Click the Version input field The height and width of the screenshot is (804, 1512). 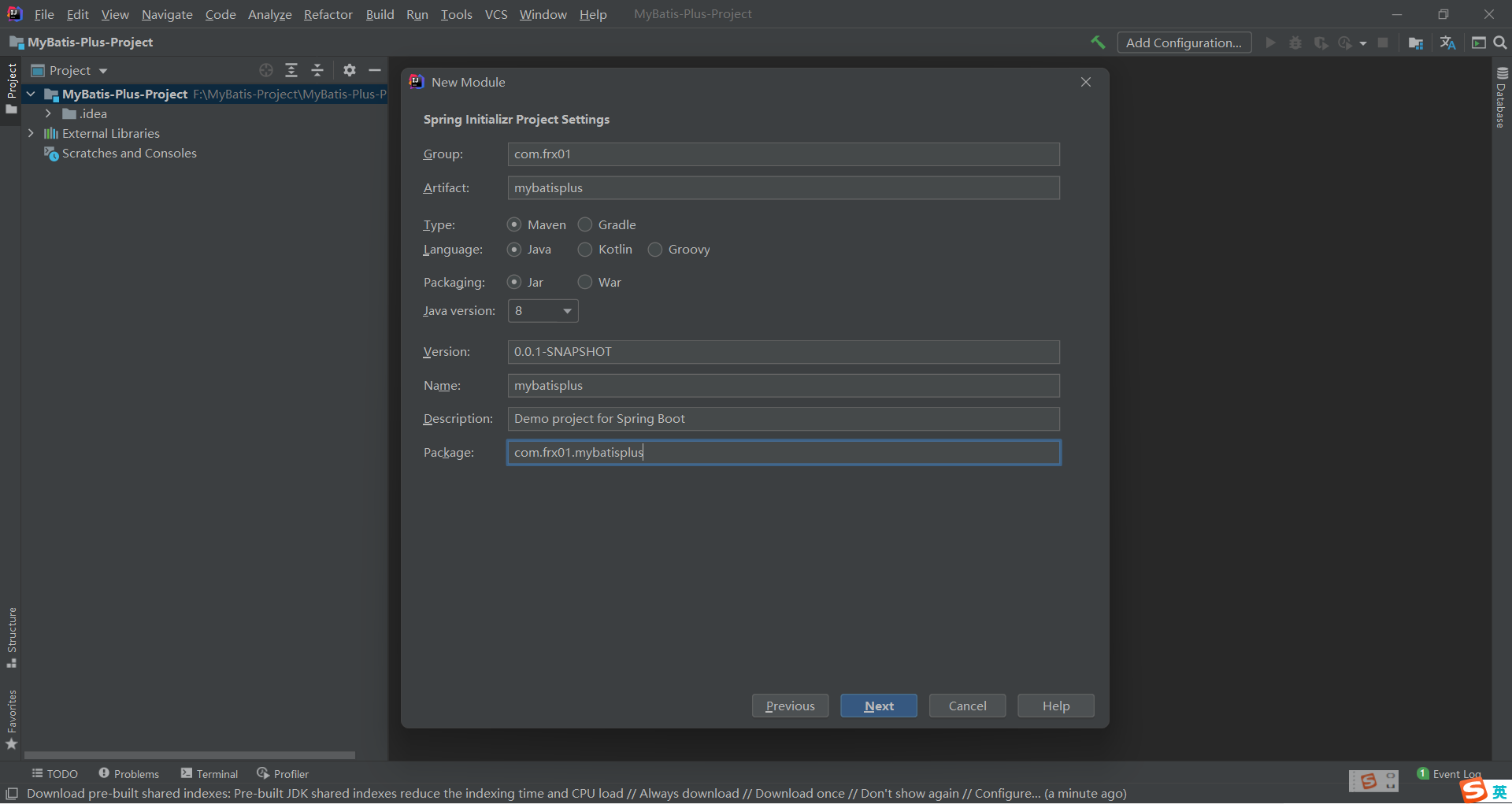(x=784, y=352)
